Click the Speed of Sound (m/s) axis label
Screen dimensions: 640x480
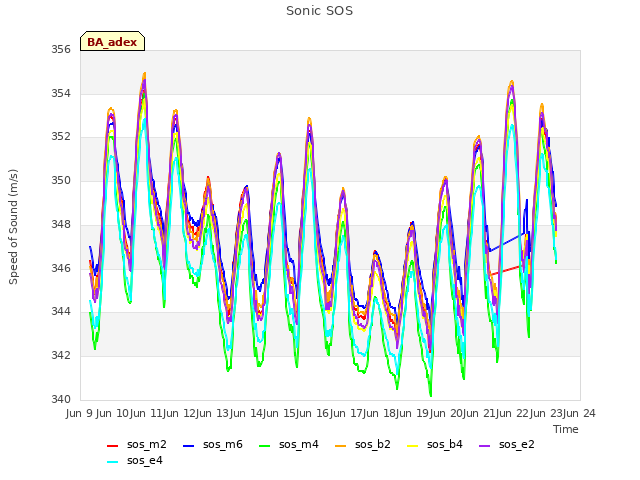tap(13, 227)
